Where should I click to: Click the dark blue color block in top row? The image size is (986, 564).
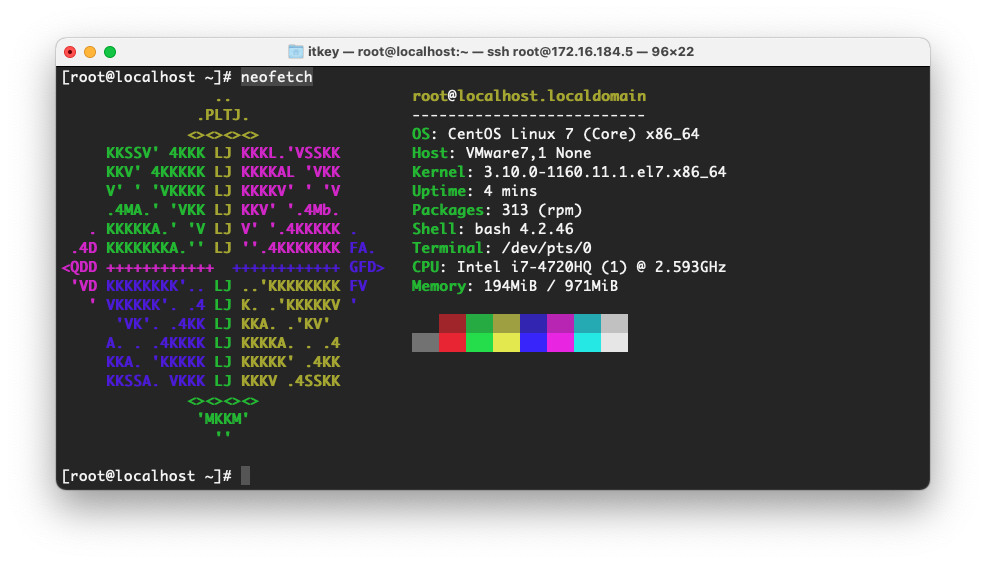point(533,323)
